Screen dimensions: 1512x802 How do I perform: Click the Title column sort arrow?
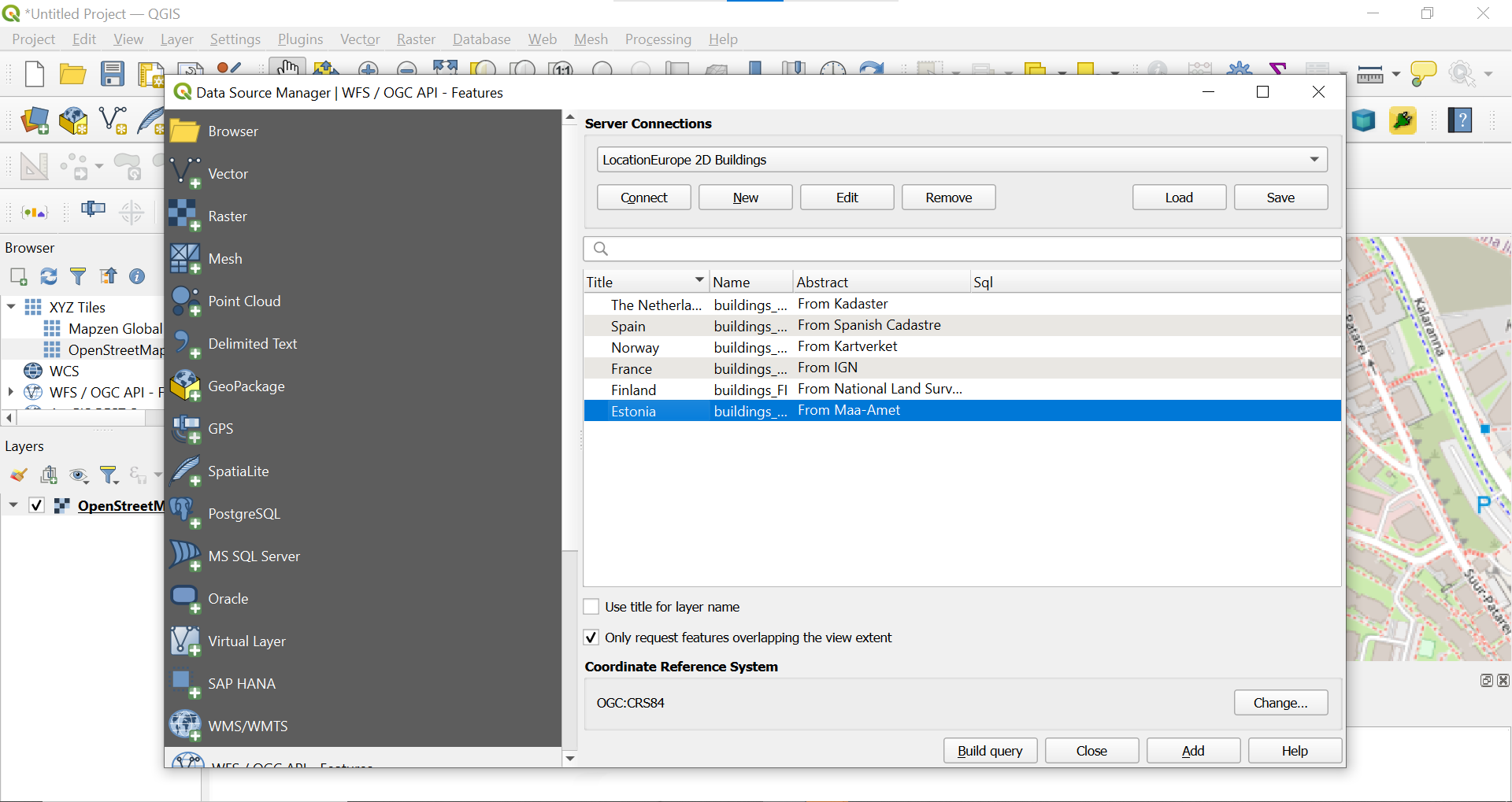click(699, 280)
